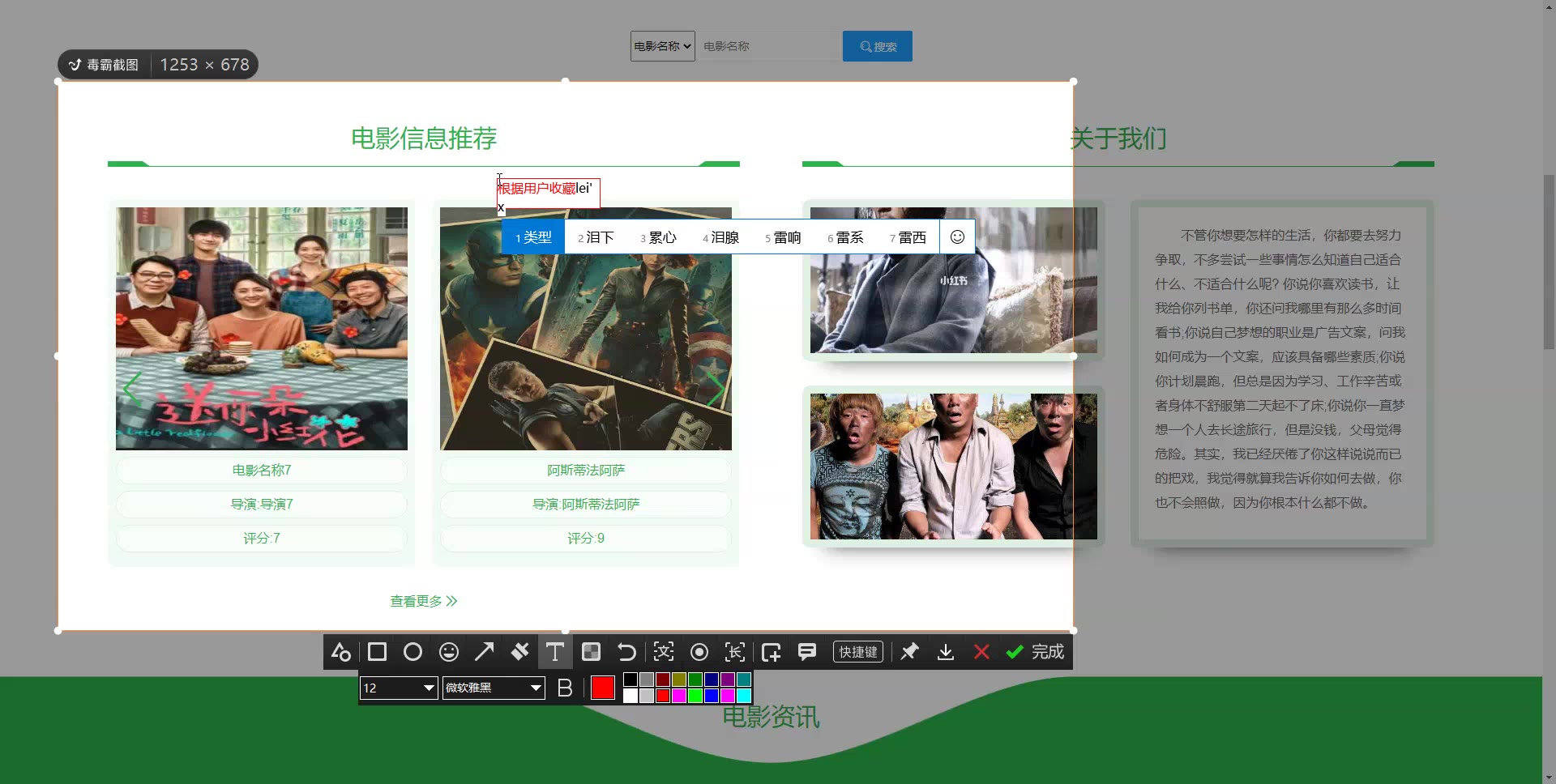The height and width of the screenshot is (784, 1556).
Task: Pick the purple color swatch
Action: click(728, 680)
